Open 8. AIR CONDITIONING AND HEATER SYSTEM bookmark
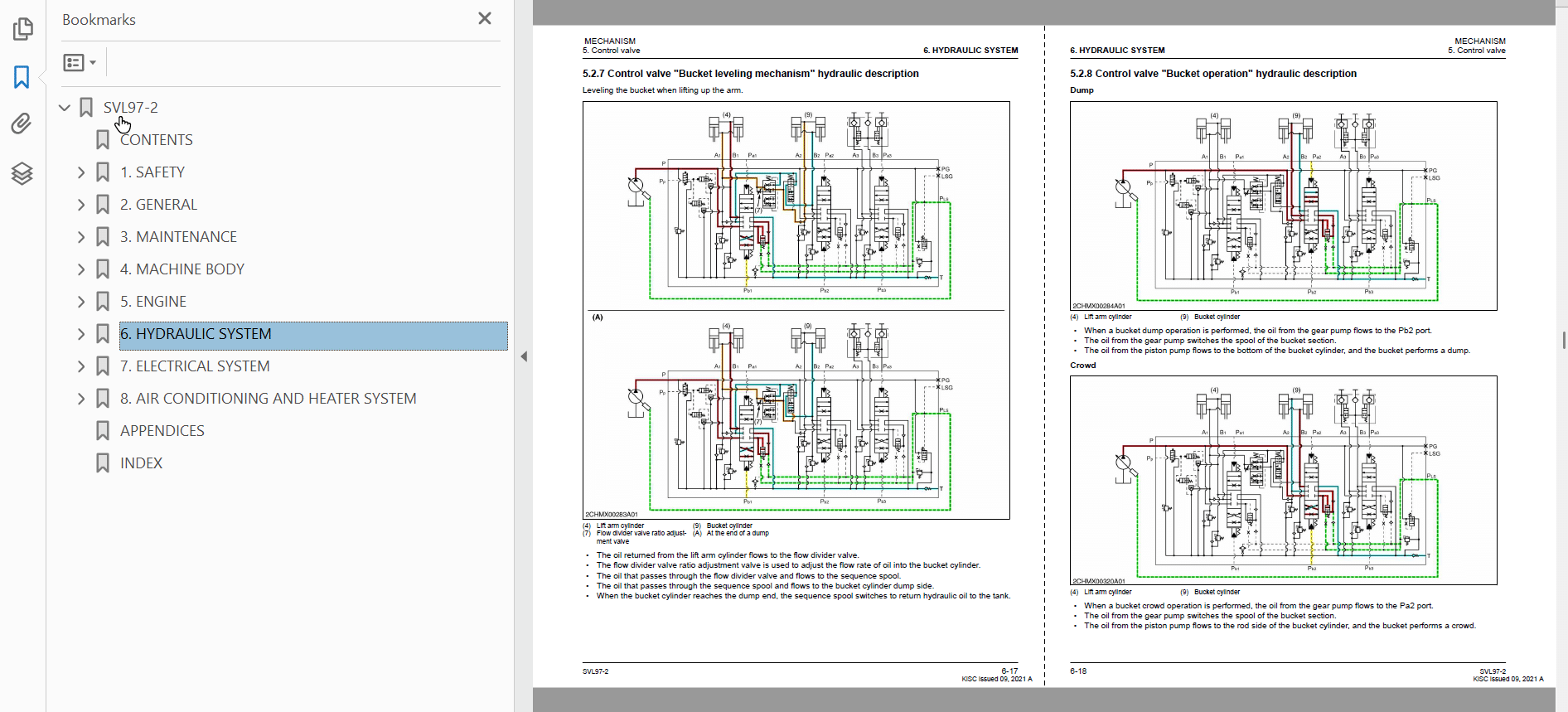This screenshot has height=712, width=1568. [268, 399]
